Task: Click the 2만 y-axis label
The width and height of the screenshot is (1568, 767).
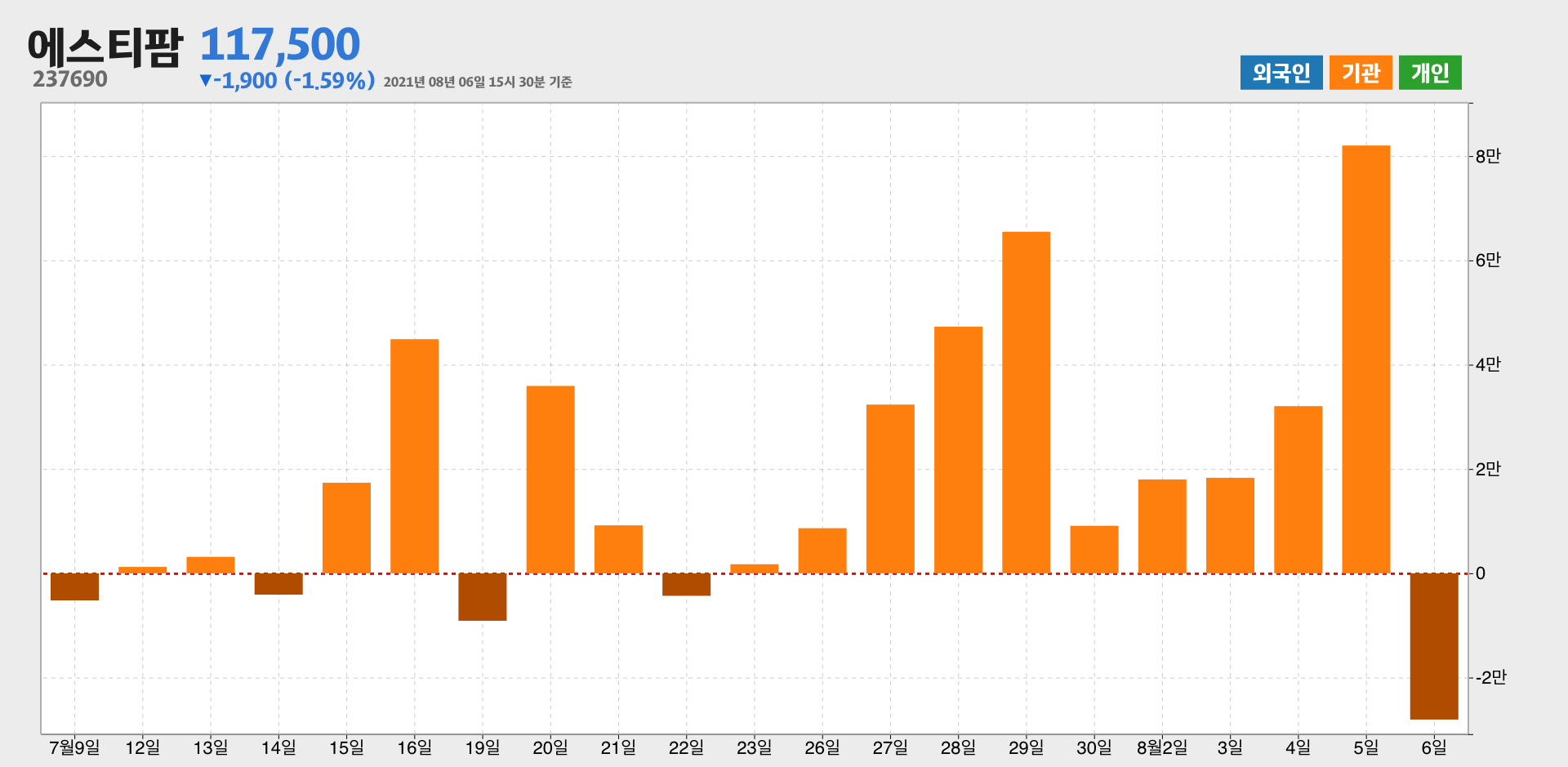Action: pyautogui.click(x=1488, y=469)
